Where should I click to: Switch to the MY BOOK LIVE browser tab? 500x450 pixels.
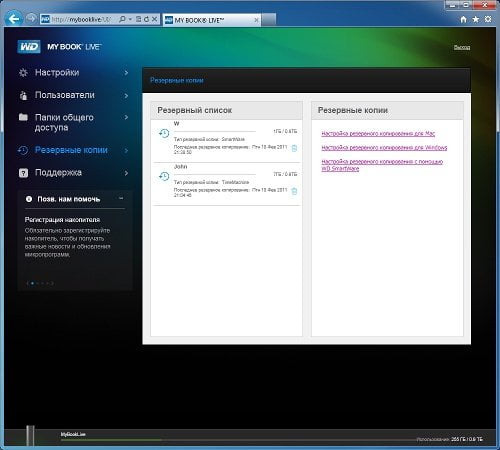click(211, 20)
